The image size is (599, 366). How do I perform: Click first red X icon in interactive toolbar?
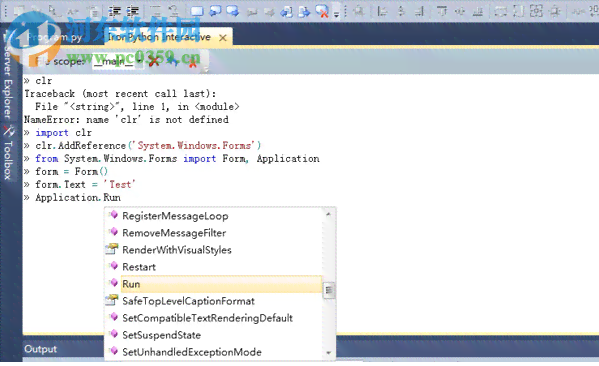pyautogui.click(x=154, y=61)
